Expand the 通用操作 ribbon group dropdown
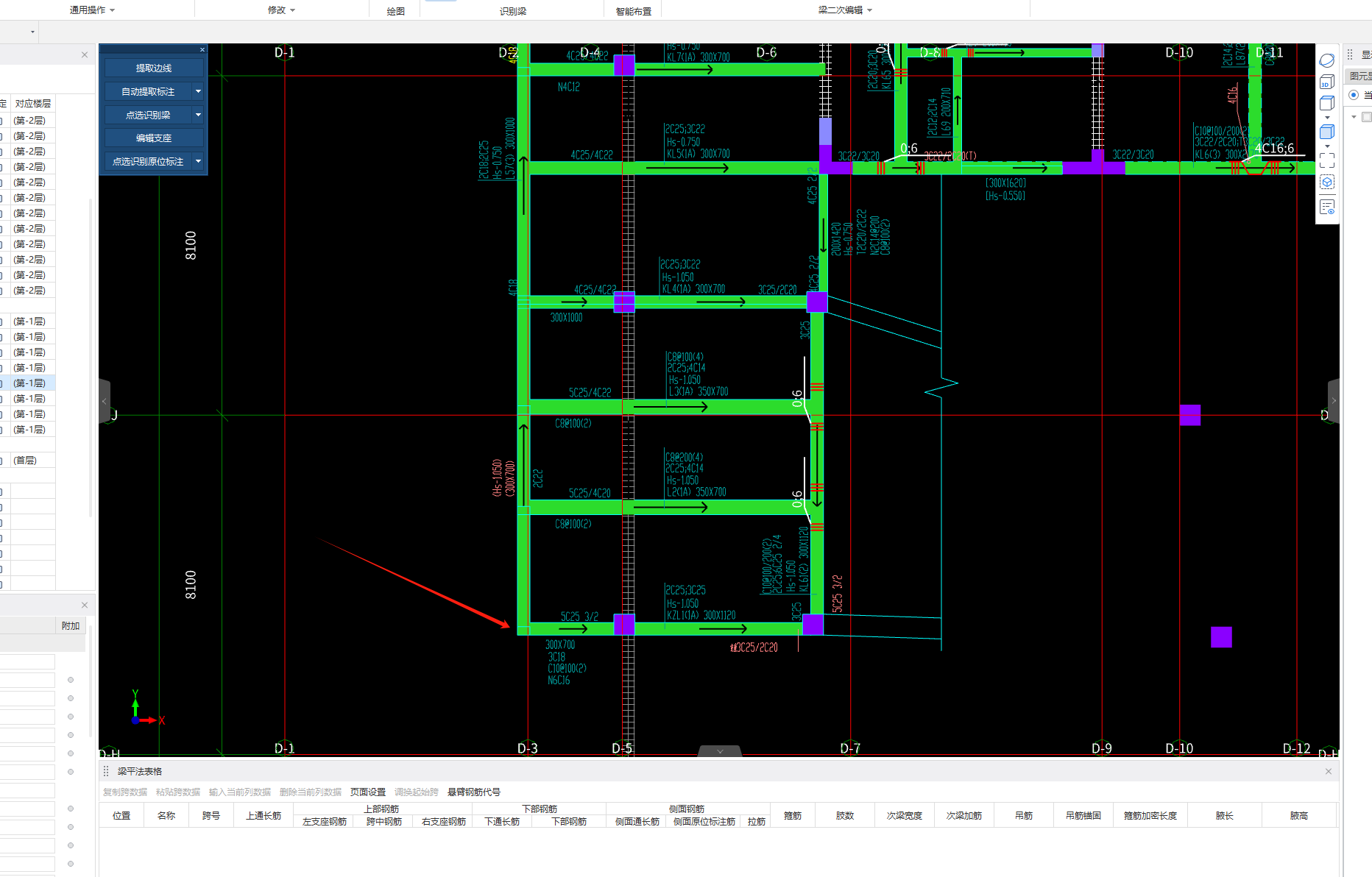Screen dimensions: 1372x877 click(112, 10)
